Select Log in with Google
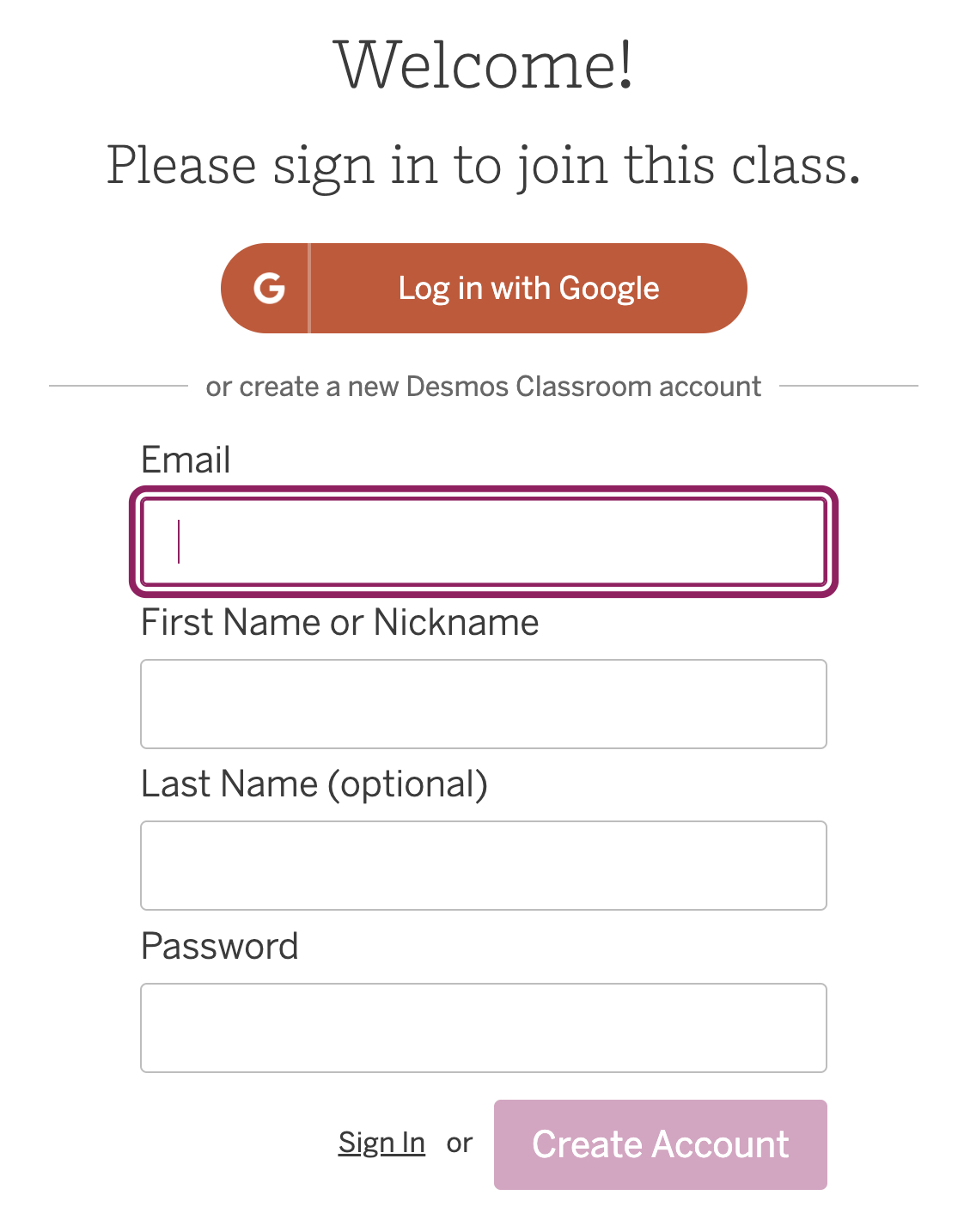 point(528,288)
